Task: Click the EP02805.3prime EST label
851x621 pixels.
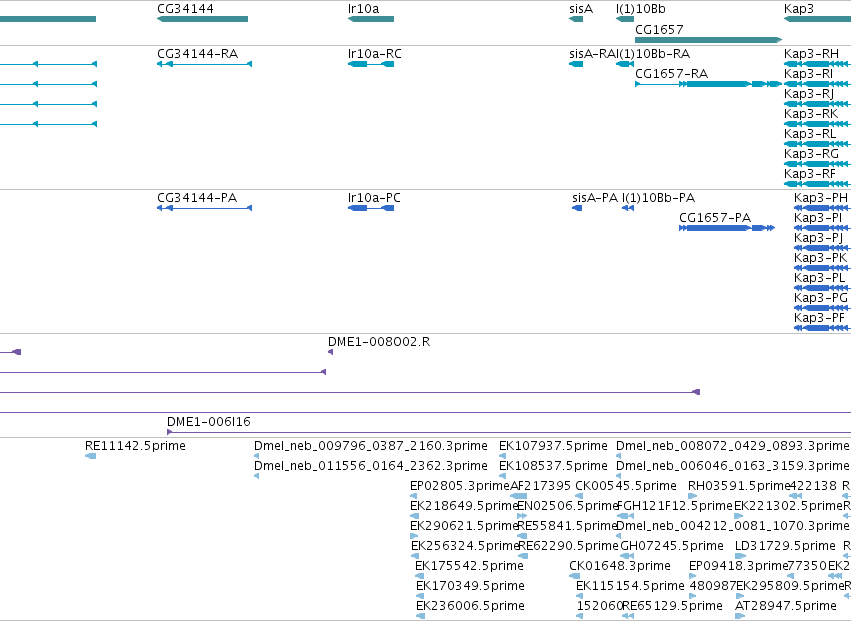Action: tap(460, 486)
